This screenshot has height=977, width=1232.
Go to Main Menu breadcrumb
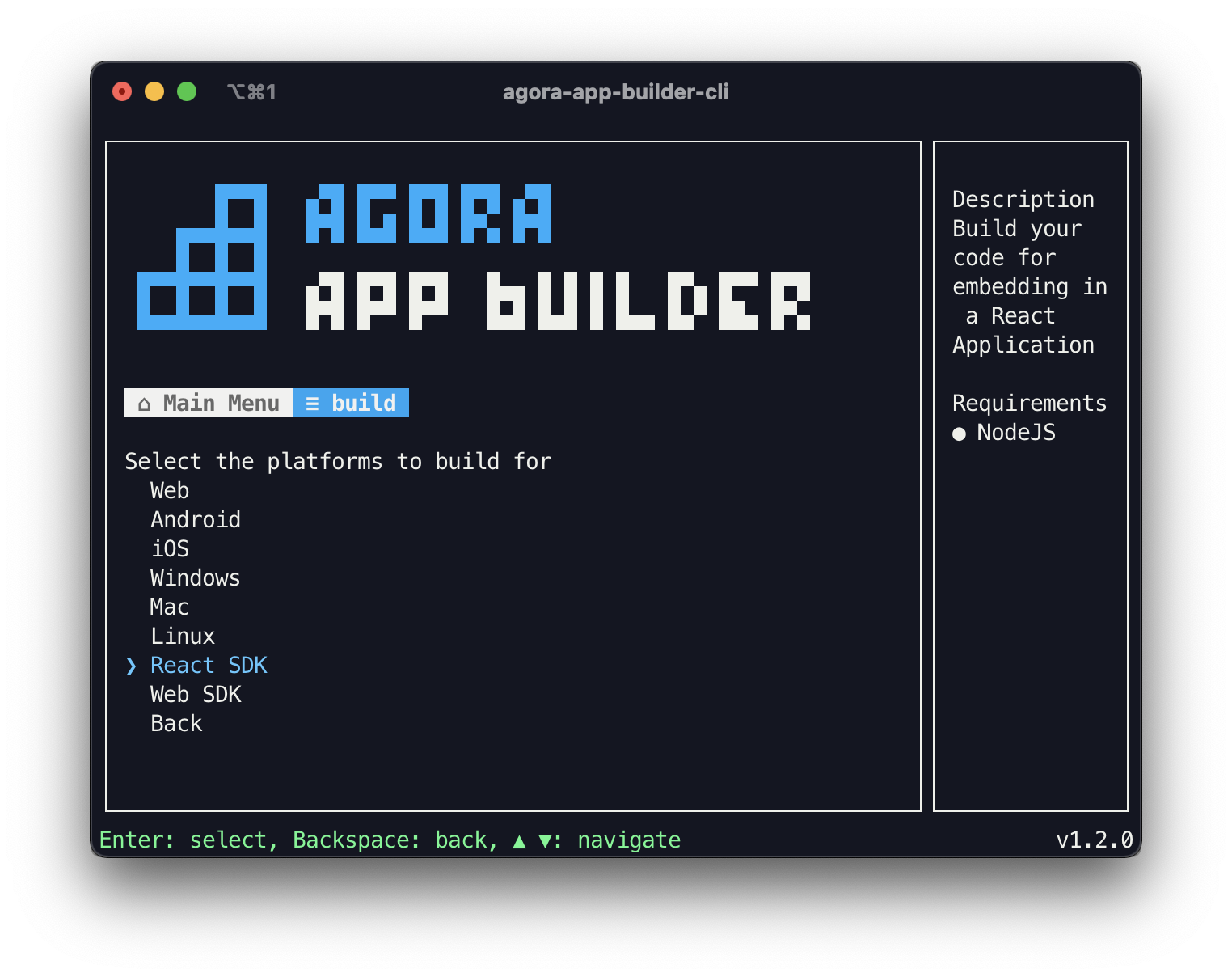point(209,403)
